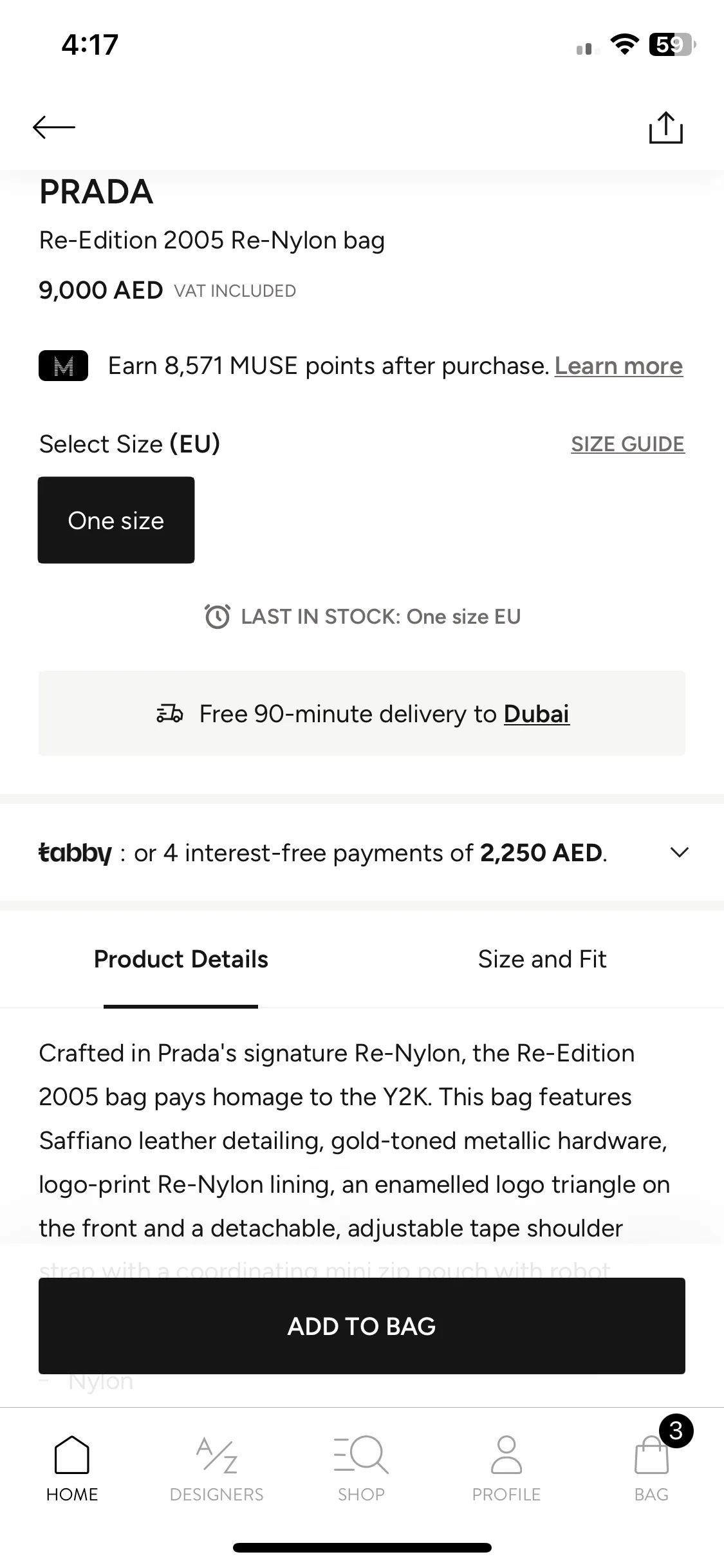Viewport: 724px width, 1568px height.
Task: Tap the clock icon beside Last in Stock
Action: pyautogui.click(x=217, y=617)
